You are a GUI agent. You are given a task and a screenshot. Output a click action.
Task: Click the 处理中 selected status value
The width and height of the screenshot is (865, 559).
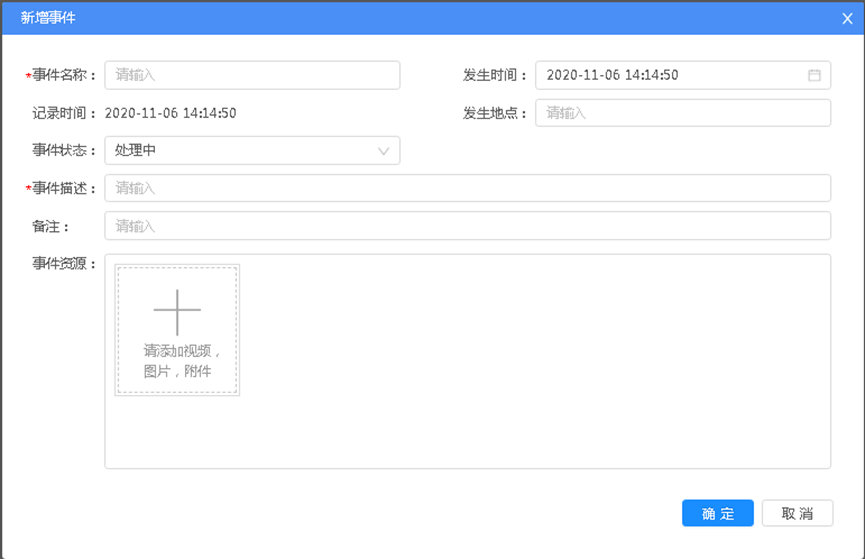pos(135,151)
